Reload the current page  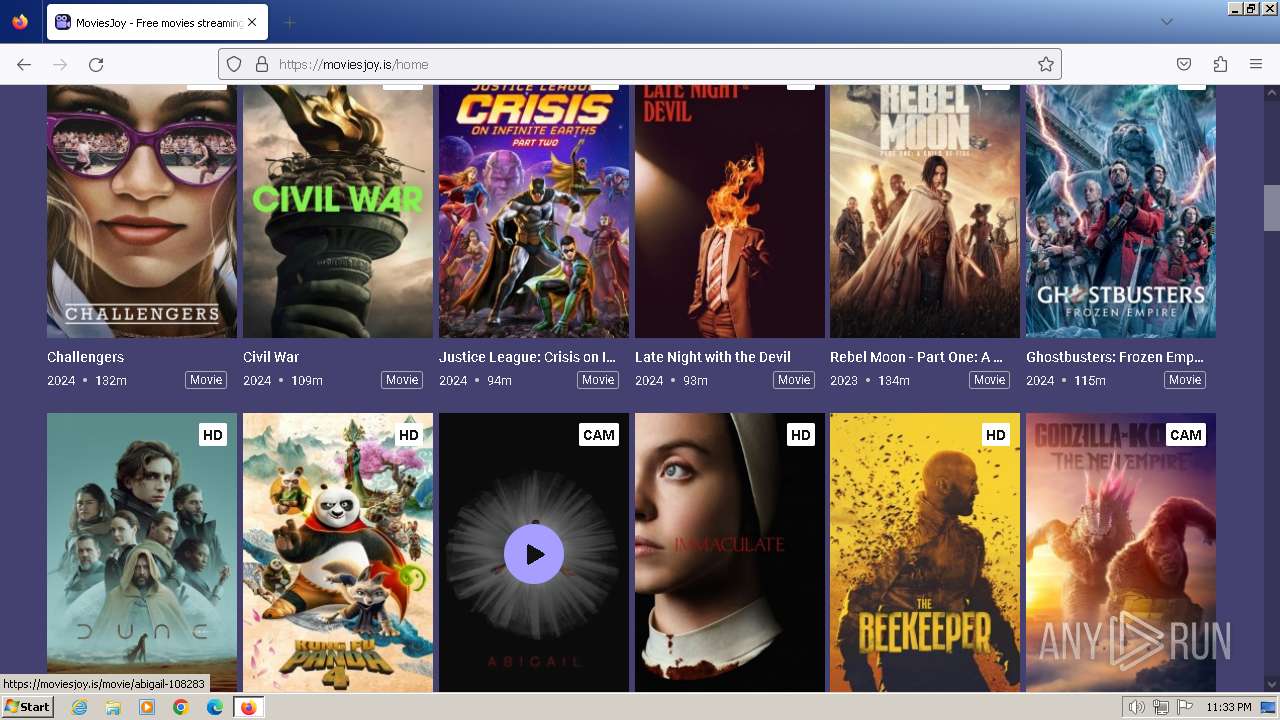96,64
